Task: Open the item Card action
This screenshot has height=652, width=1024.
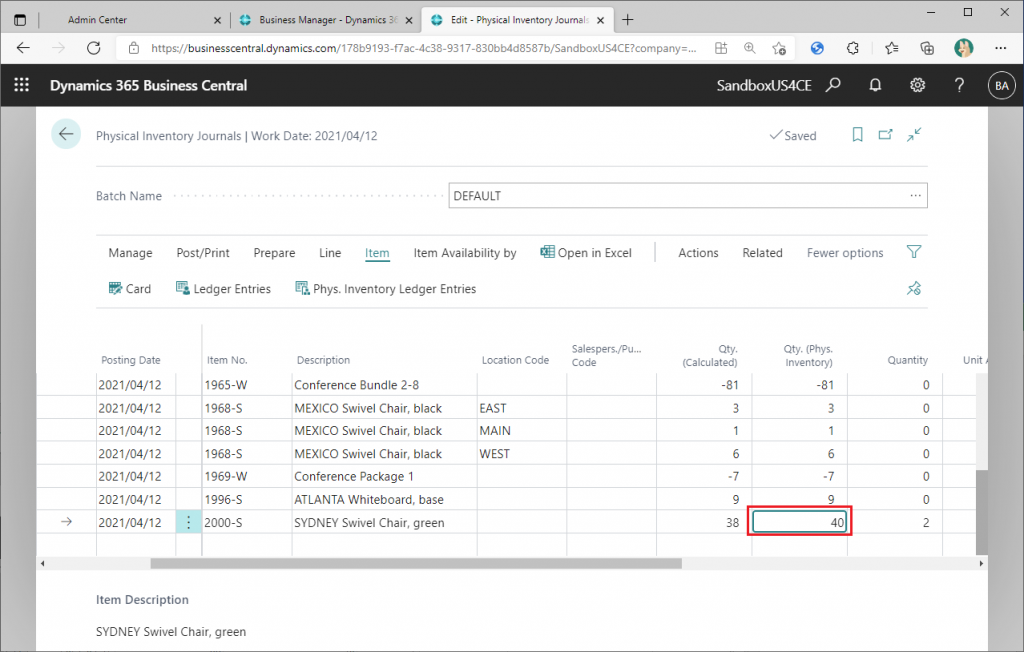Action: (129, 289)
